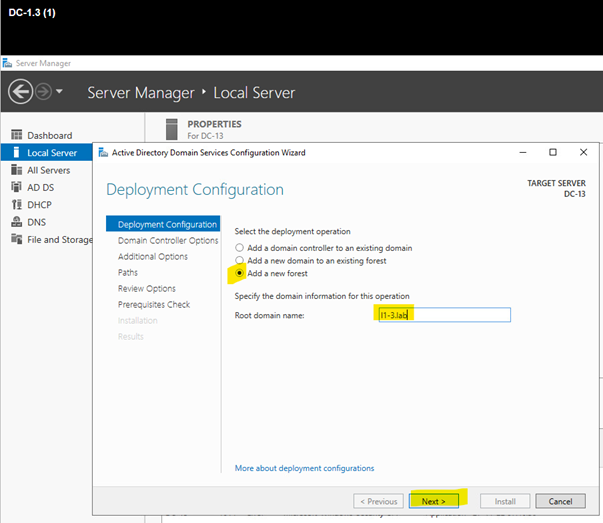Click the DHCP label in sidebar
The width and height of the screenshot is (603, 523).
39,205
